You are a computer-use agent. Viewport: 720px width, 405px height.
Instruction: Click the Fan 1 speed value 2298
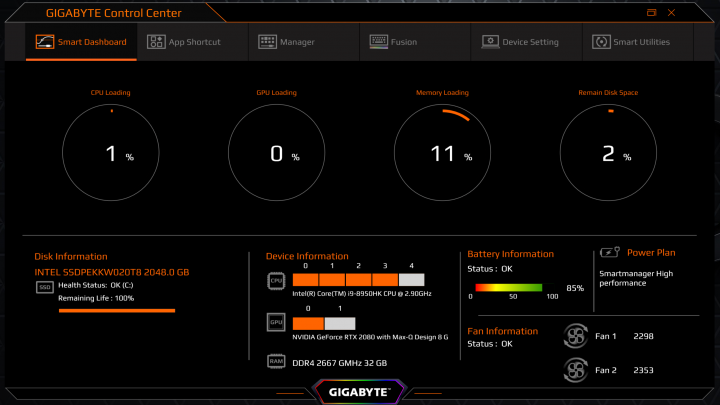[643, 336]
